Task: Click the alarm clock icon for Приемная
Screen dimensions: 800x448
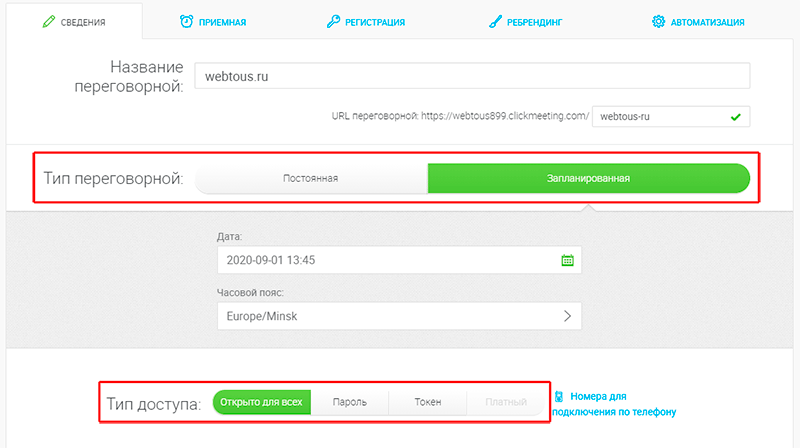Action: coord(186,21)
